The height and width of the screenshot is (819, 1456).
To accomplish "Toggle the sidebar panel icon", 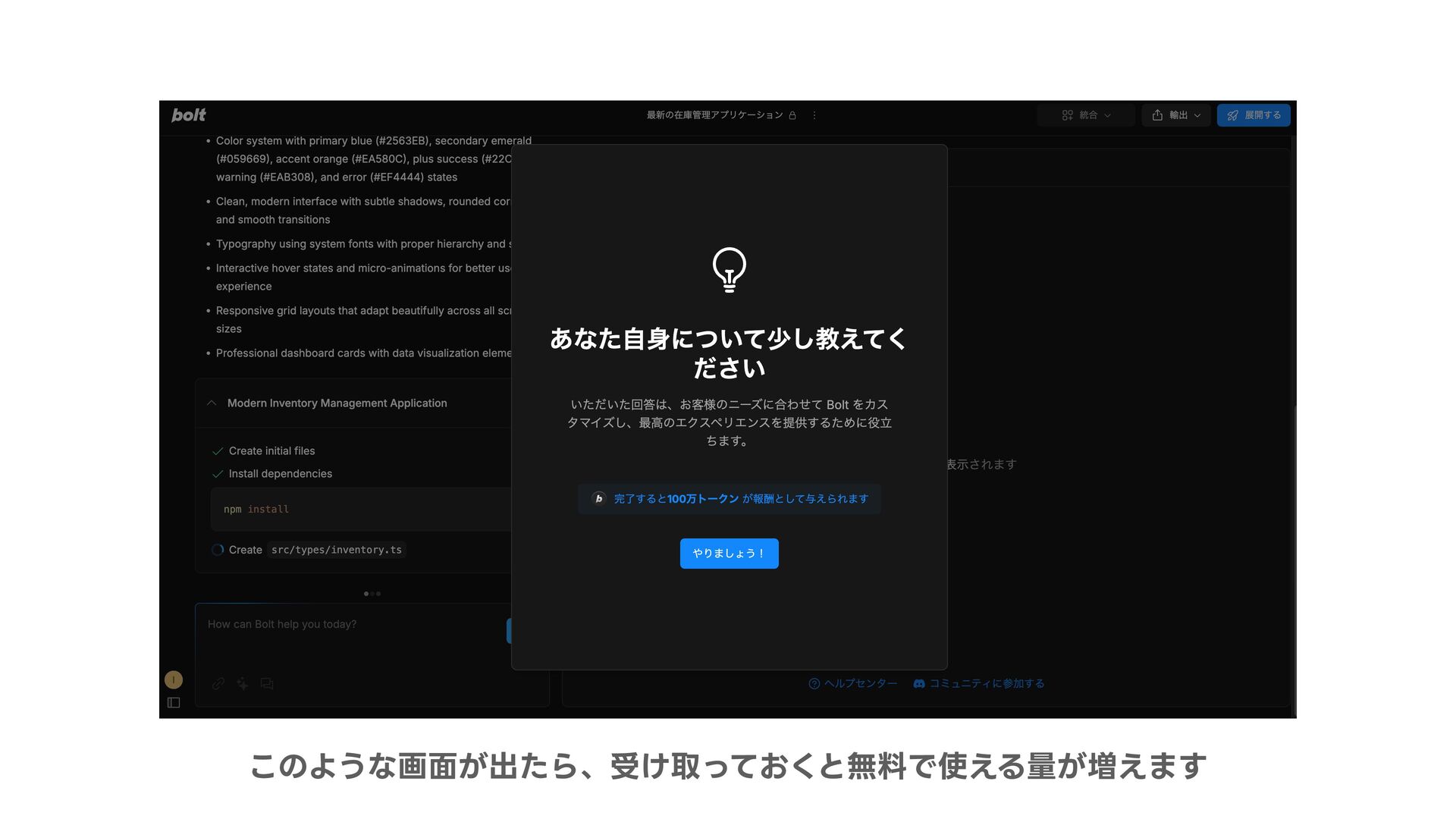I will (x=174, y=703).
